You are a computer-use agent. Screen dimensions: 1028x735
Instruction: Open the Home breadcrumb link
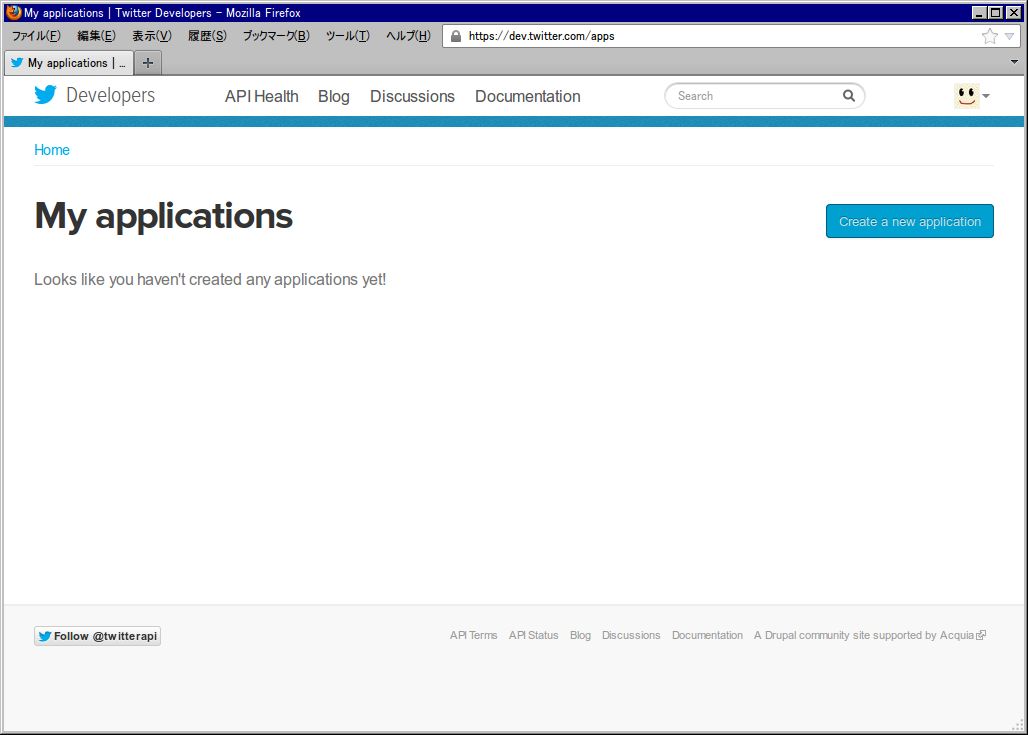click(x=52, y=150)
